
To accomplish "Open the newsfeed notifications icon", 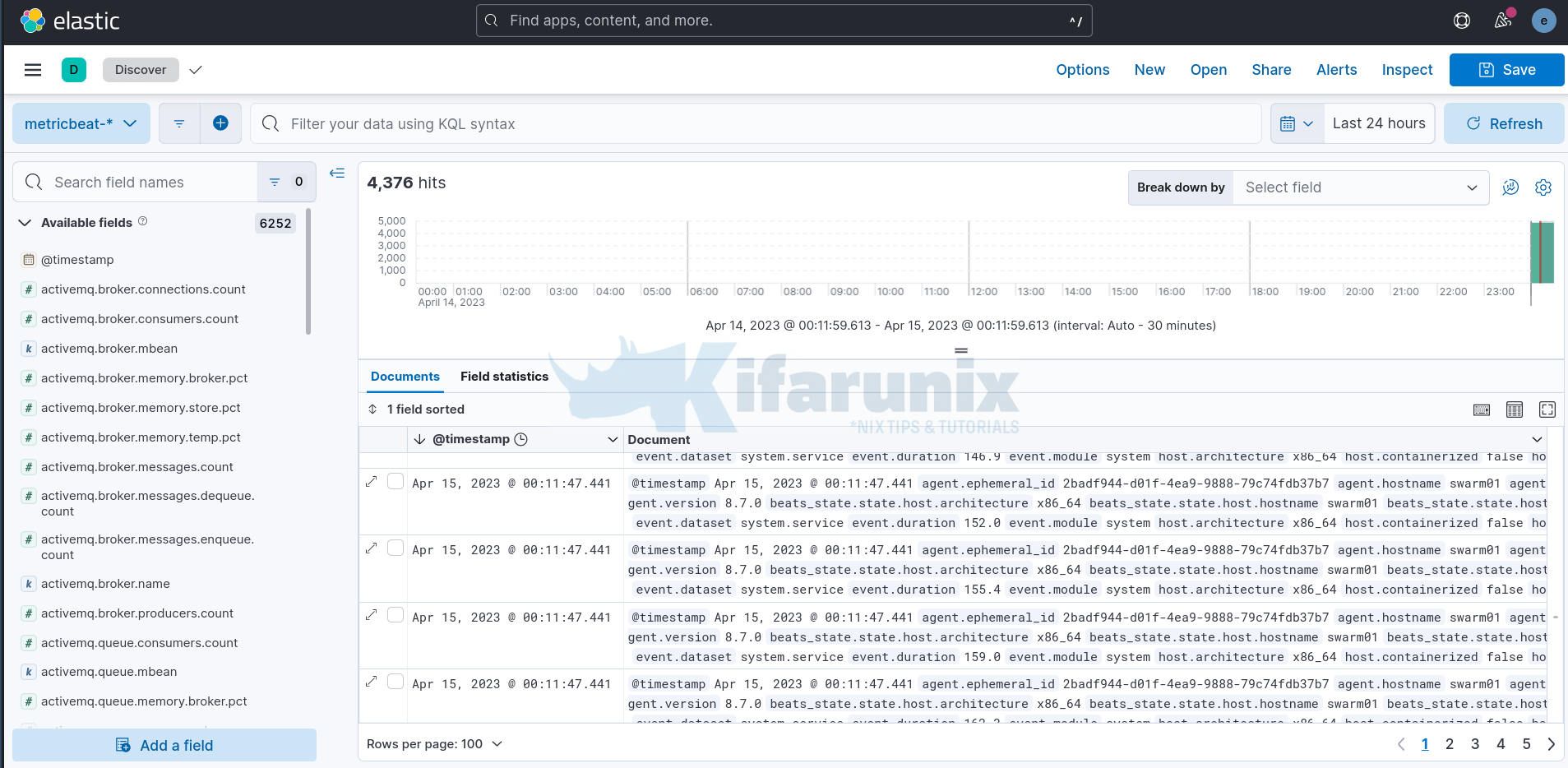I will [x=1503, y=21].
